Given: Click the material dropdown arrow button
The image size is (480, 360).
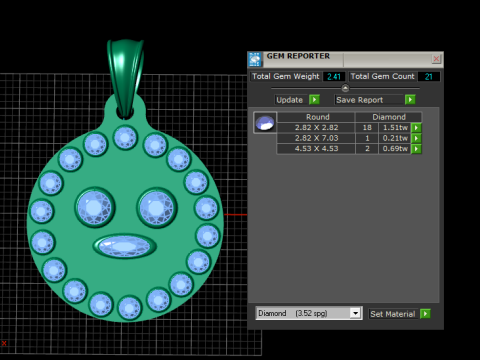Looking at the screenshot, I should [x=355, y=313].
